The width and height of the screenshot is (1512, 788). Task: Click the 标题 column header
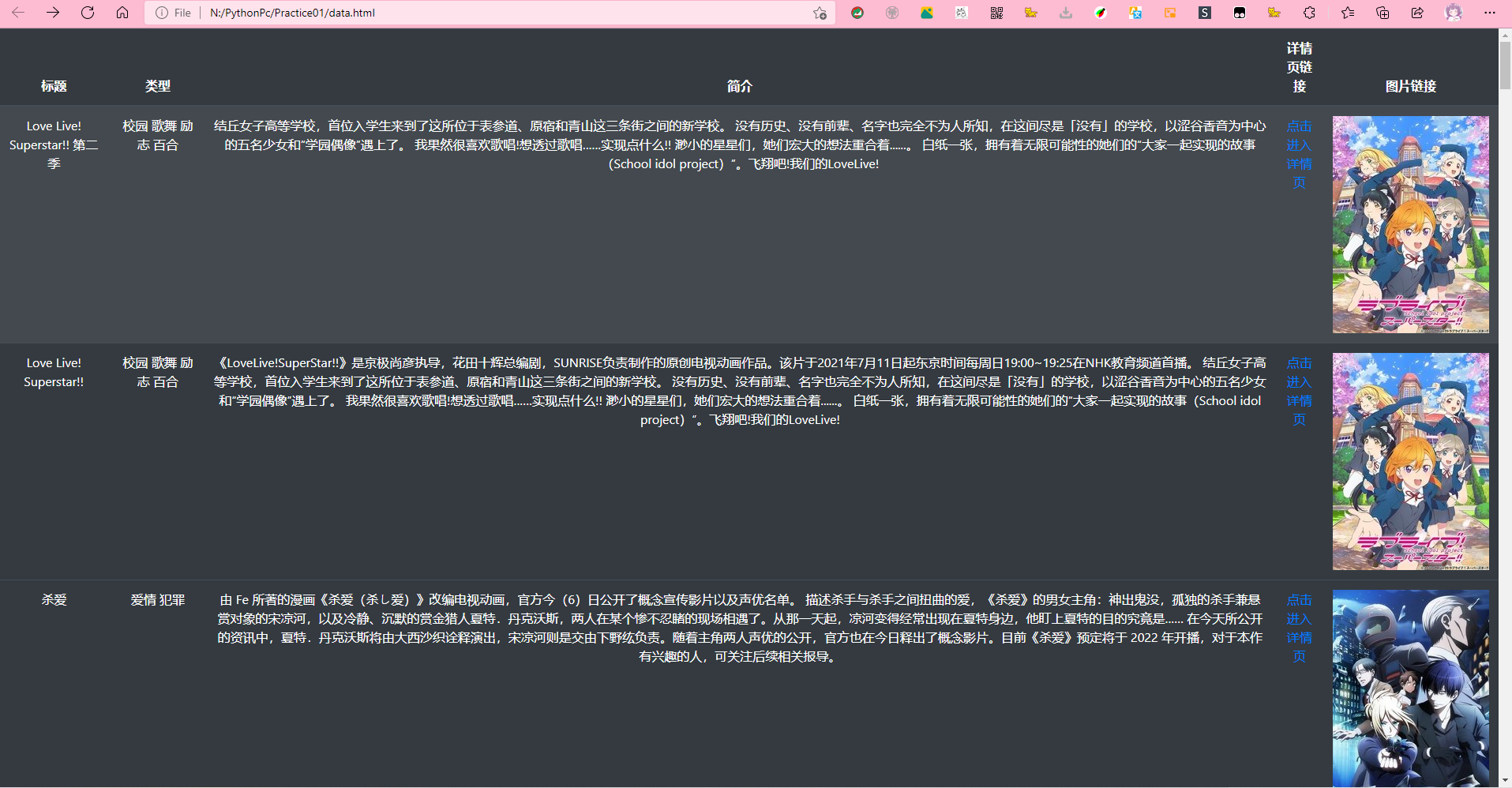(x=54, y=86)
